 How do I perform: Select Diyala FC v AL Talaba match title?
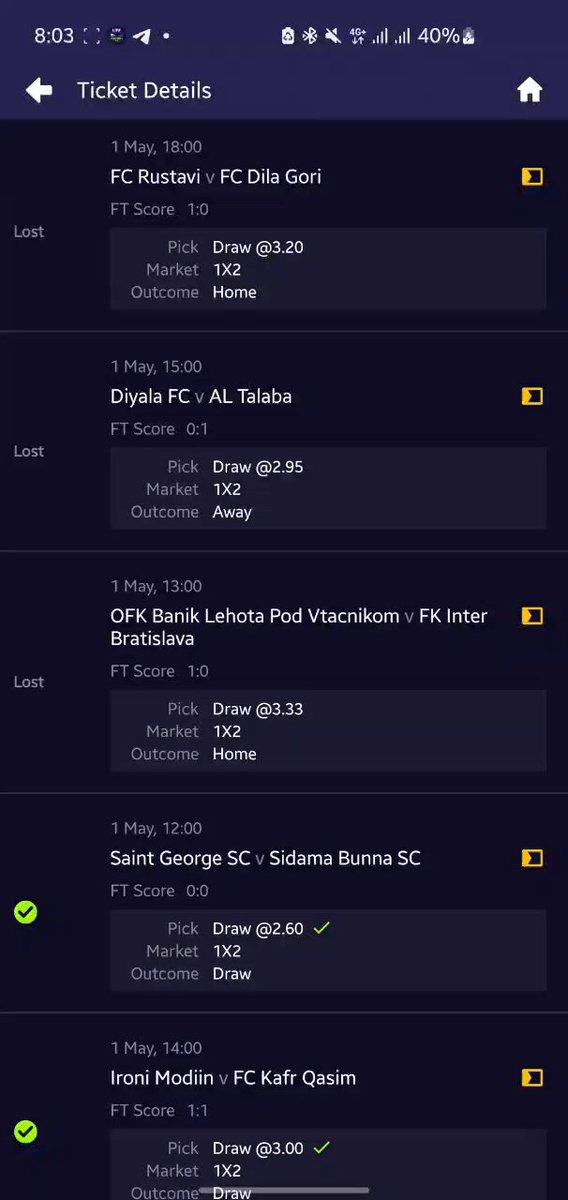point(201,397)
